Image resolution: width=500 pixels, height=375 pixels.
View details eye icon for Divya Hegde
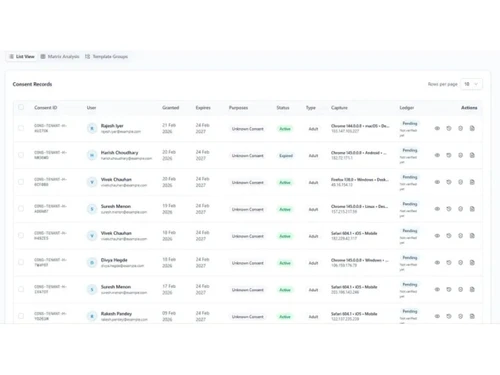pyautogui.click(x=437, y=263)
